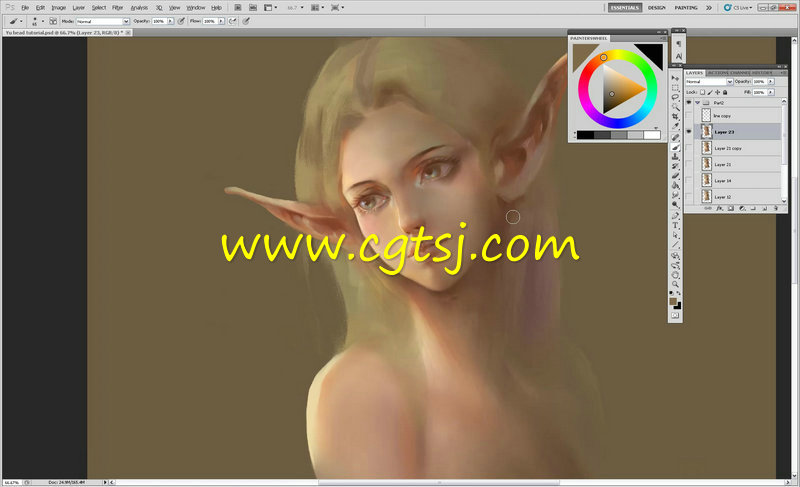The width and height of the screenshot is (800, 487).
Task: Select the Pen tool
Action: click(x=675, y=216)
